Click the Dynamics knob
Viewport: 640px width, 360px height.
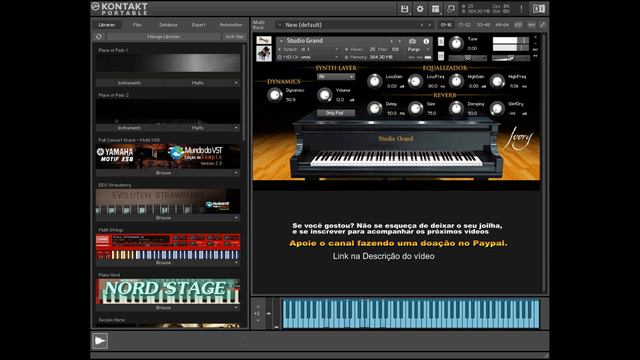click(x=275, y=95)
